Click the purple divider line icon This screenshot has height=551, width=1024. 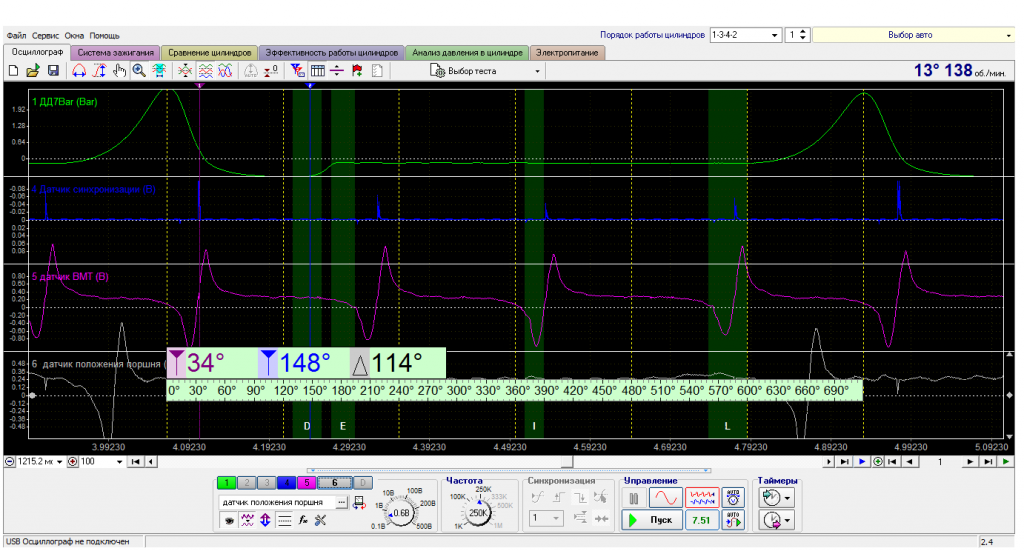pos(337,71)
